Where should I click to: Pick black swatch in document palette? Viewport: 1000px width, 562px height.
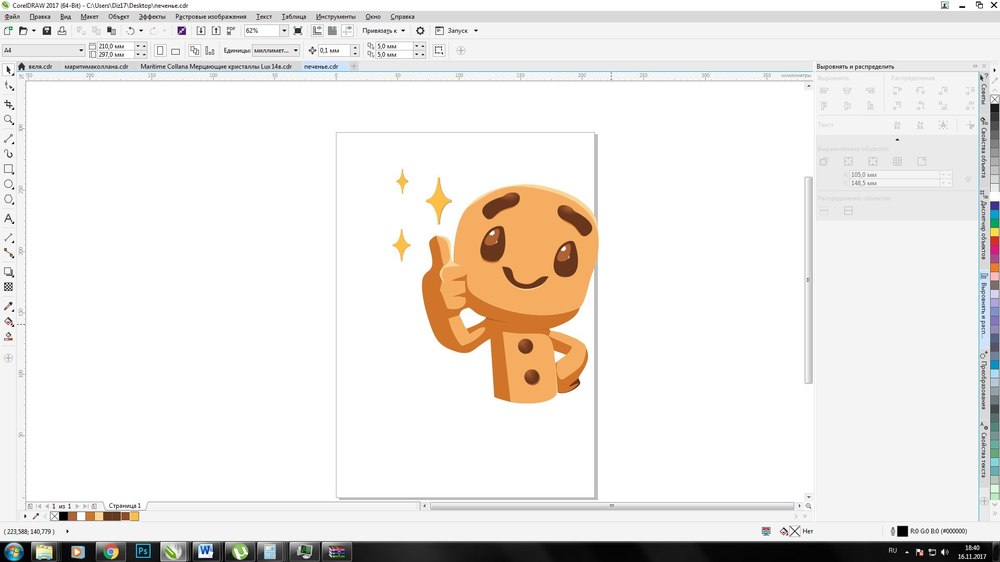coord(63,516)
